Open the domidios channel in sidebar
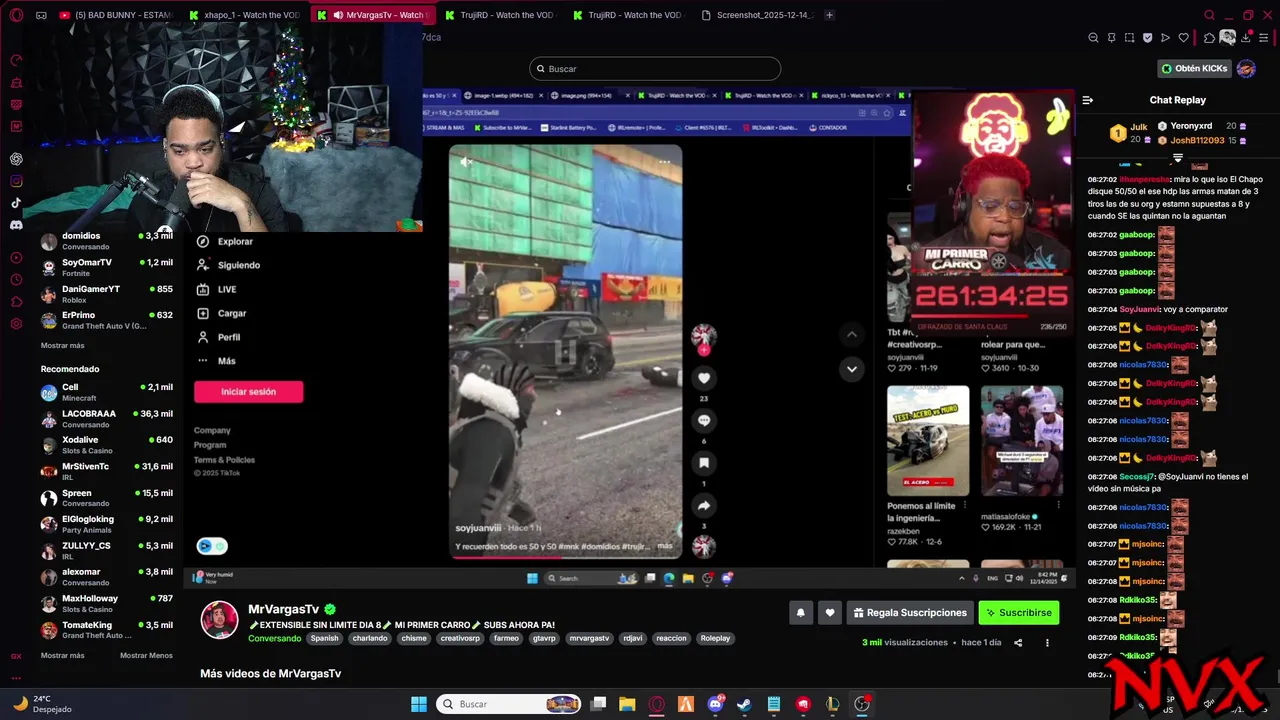This screenshot has width=1280, height=720. coord(107,241)
